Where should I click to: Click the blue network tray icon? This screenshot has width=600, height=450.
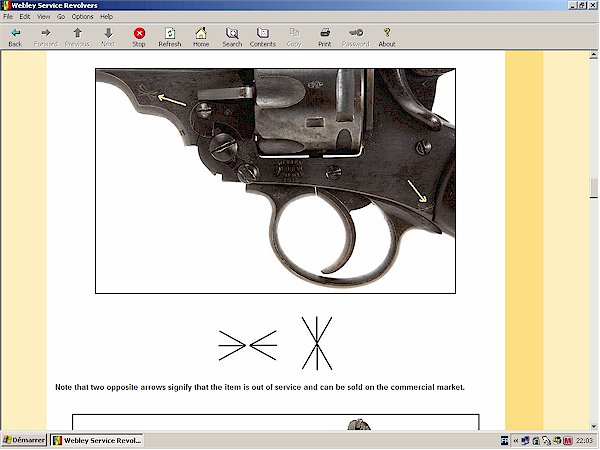(525, 441)
